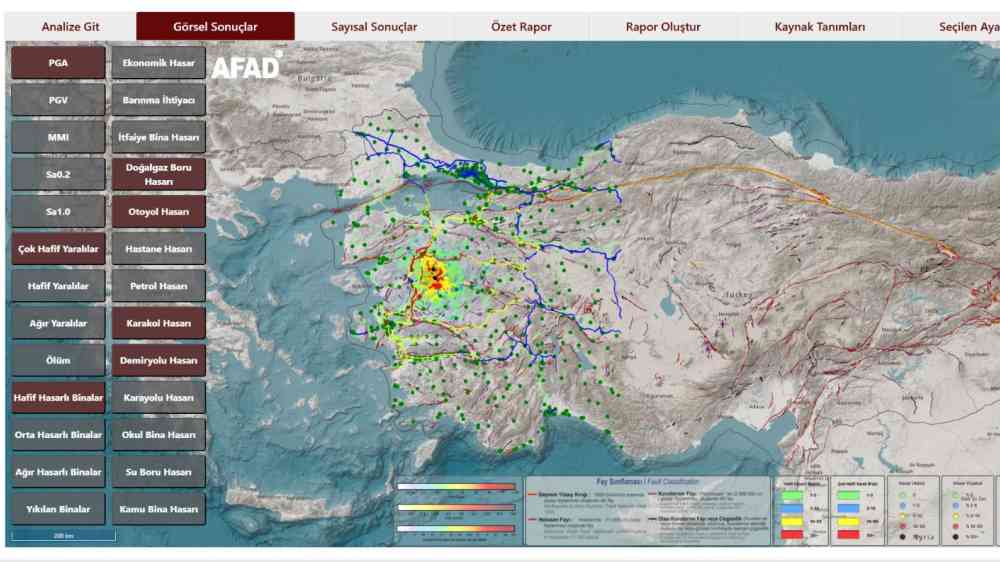Show Barınma İhtiyacı layer
This screenshot has width=1000, height=562.
click(159, 100)
